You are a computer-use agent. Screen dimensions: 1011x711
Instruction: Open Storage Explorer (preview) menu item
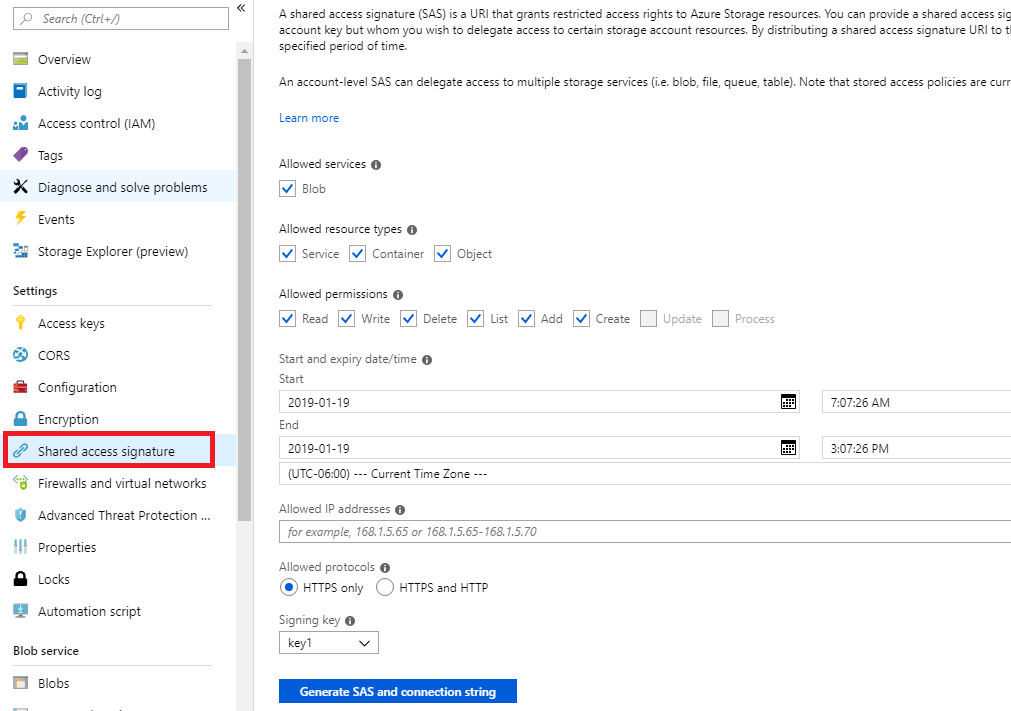118,251
